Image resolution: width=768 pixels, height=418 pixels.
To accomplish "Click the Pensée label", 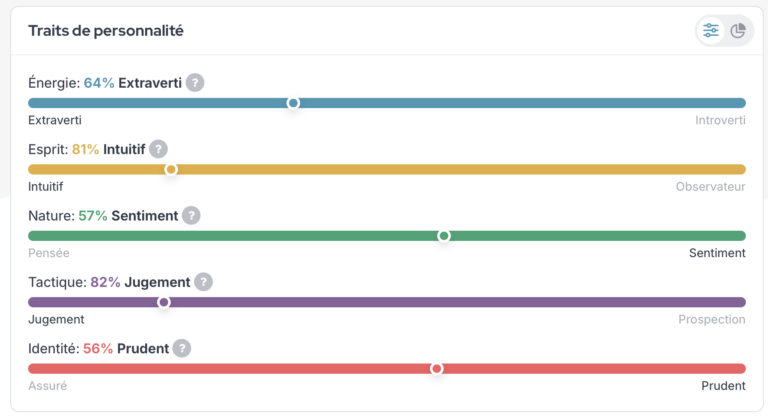I will [49, 253].
